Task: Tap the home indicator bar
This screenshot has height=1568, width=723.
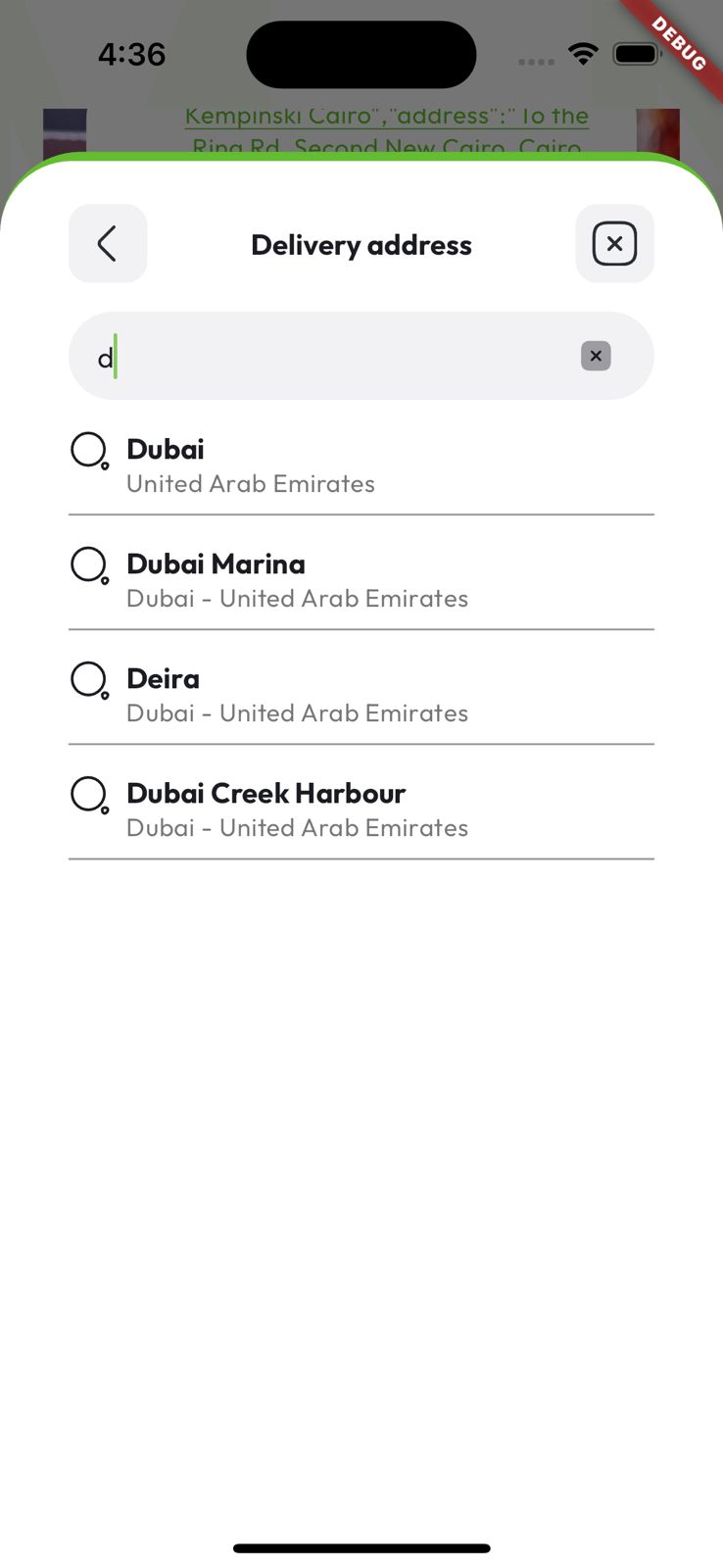Action: point(361,1548)
